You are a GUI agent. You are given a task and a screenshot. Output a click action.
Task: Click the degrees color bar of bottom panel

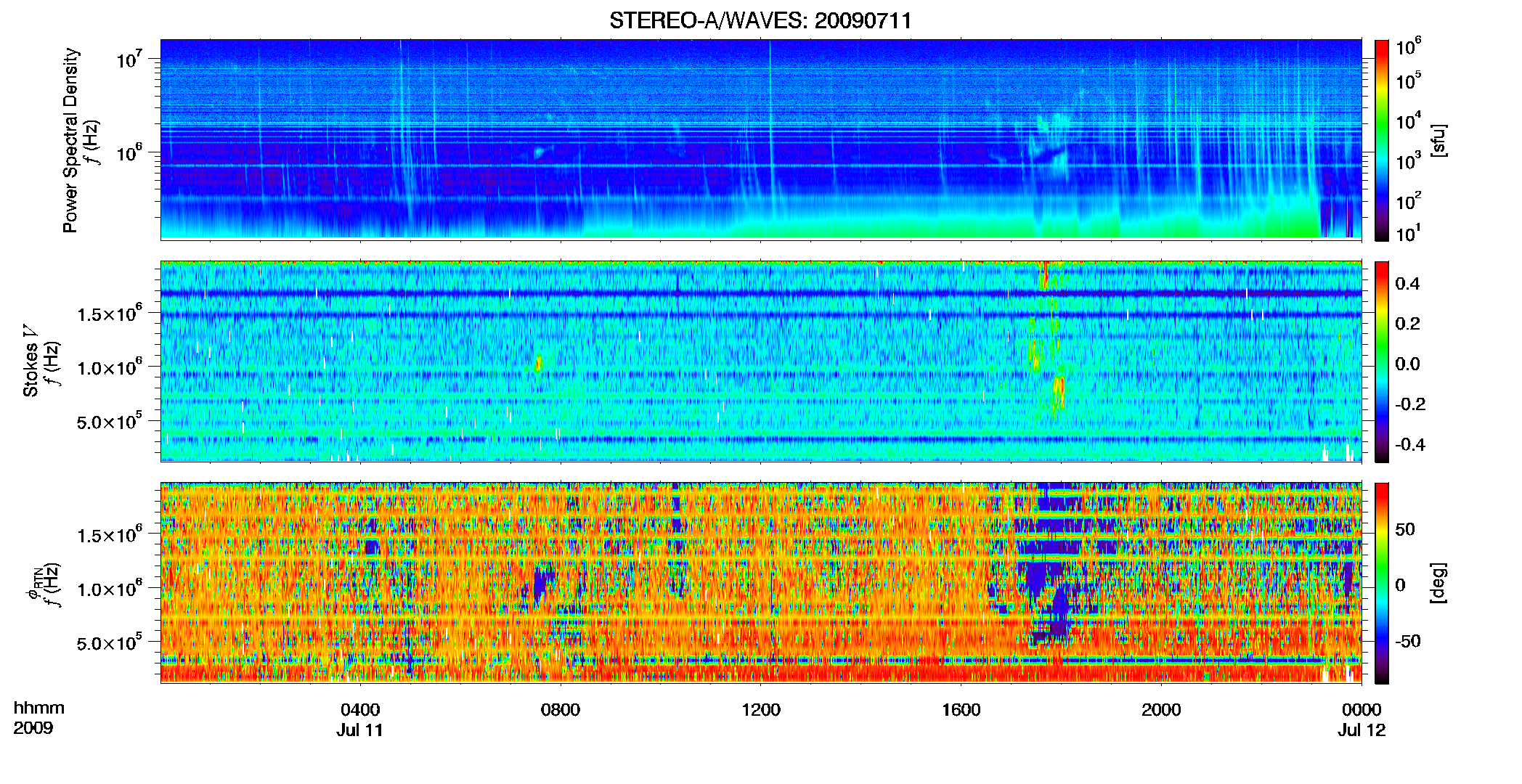click(1382, 583)
